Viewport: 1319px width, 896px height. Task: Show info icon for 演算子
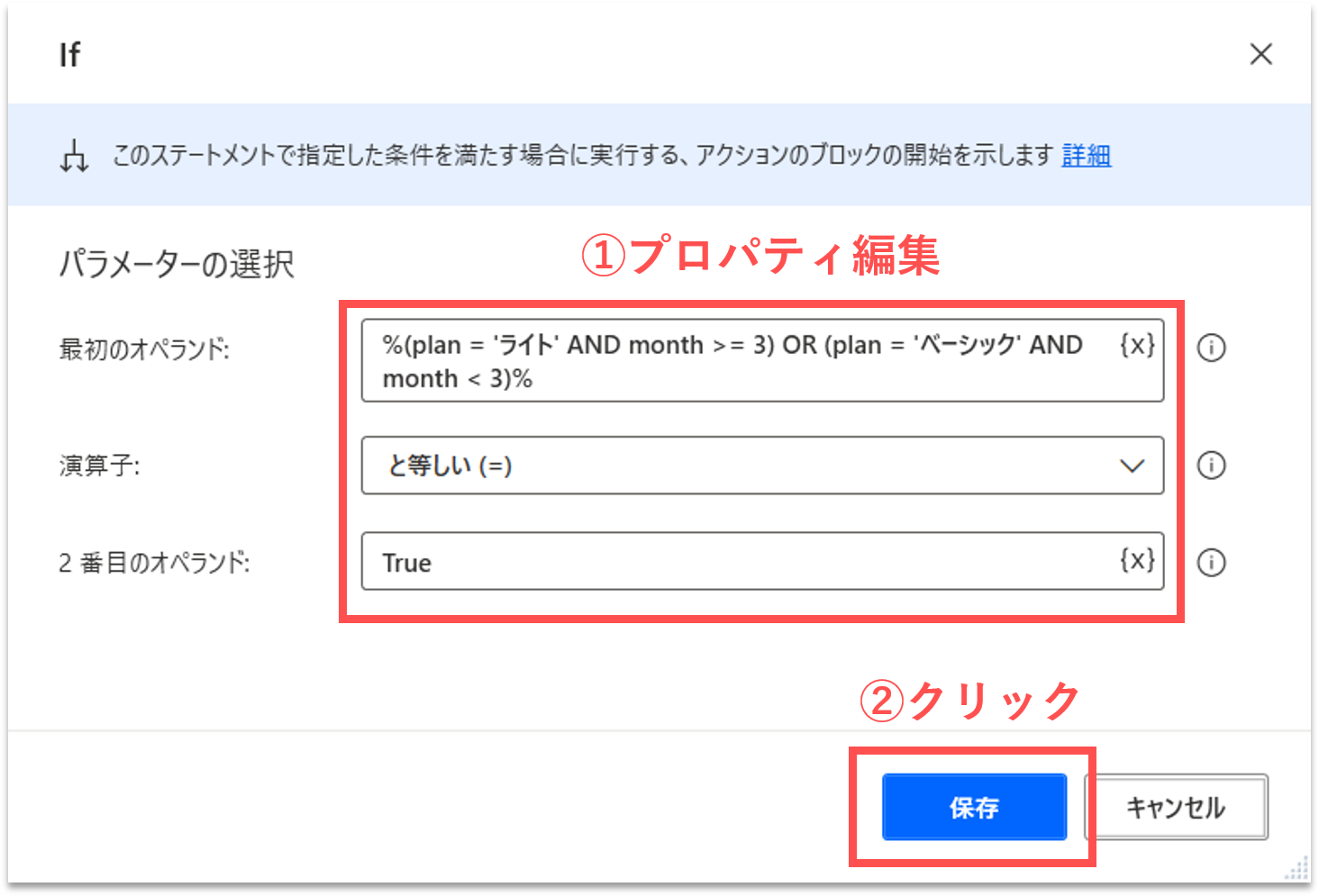[1211, 466]
